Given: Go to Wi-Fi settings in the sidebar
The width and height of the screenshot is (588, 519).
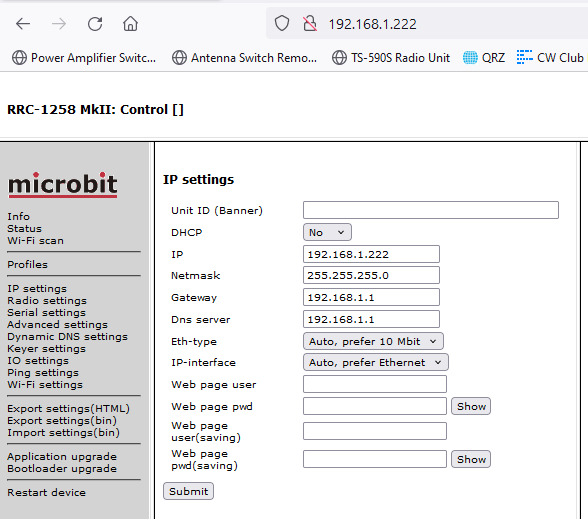Looking at the screenshot, I should [45, 385].
